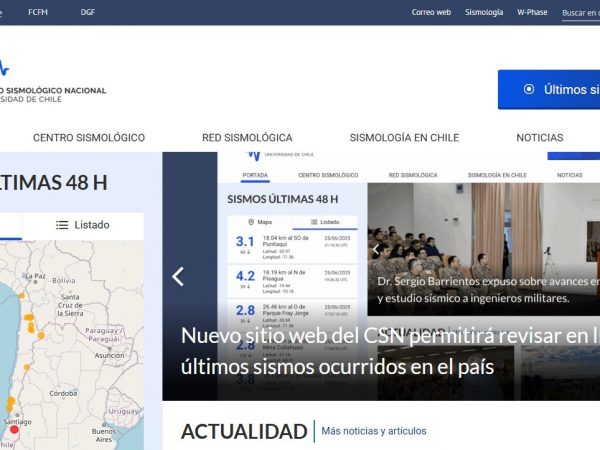
Task: Click the list icon beside Listado
Action: (x=62, y=225)
